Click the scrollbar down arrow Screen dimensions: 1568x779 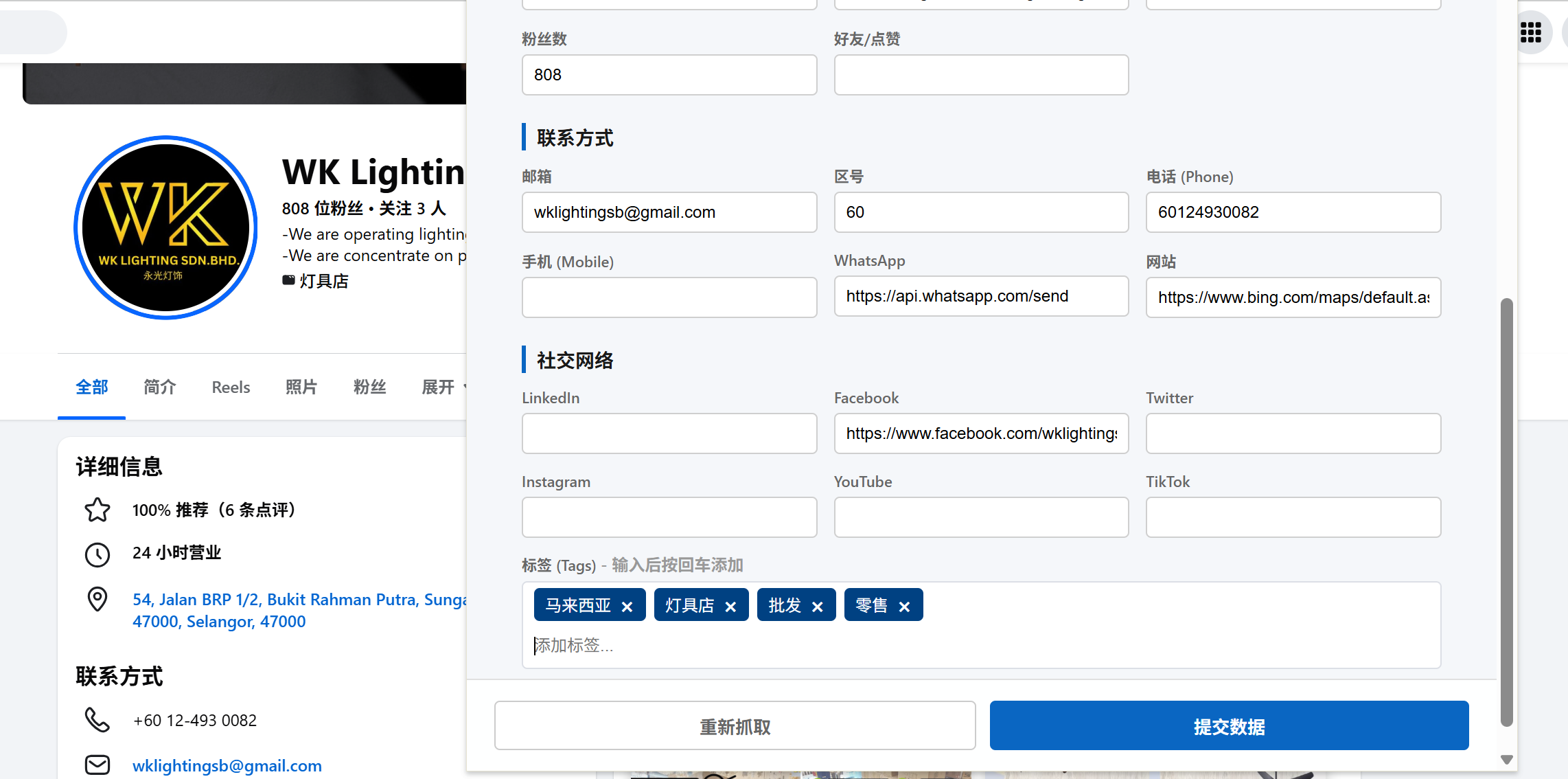pos(1506,760)
